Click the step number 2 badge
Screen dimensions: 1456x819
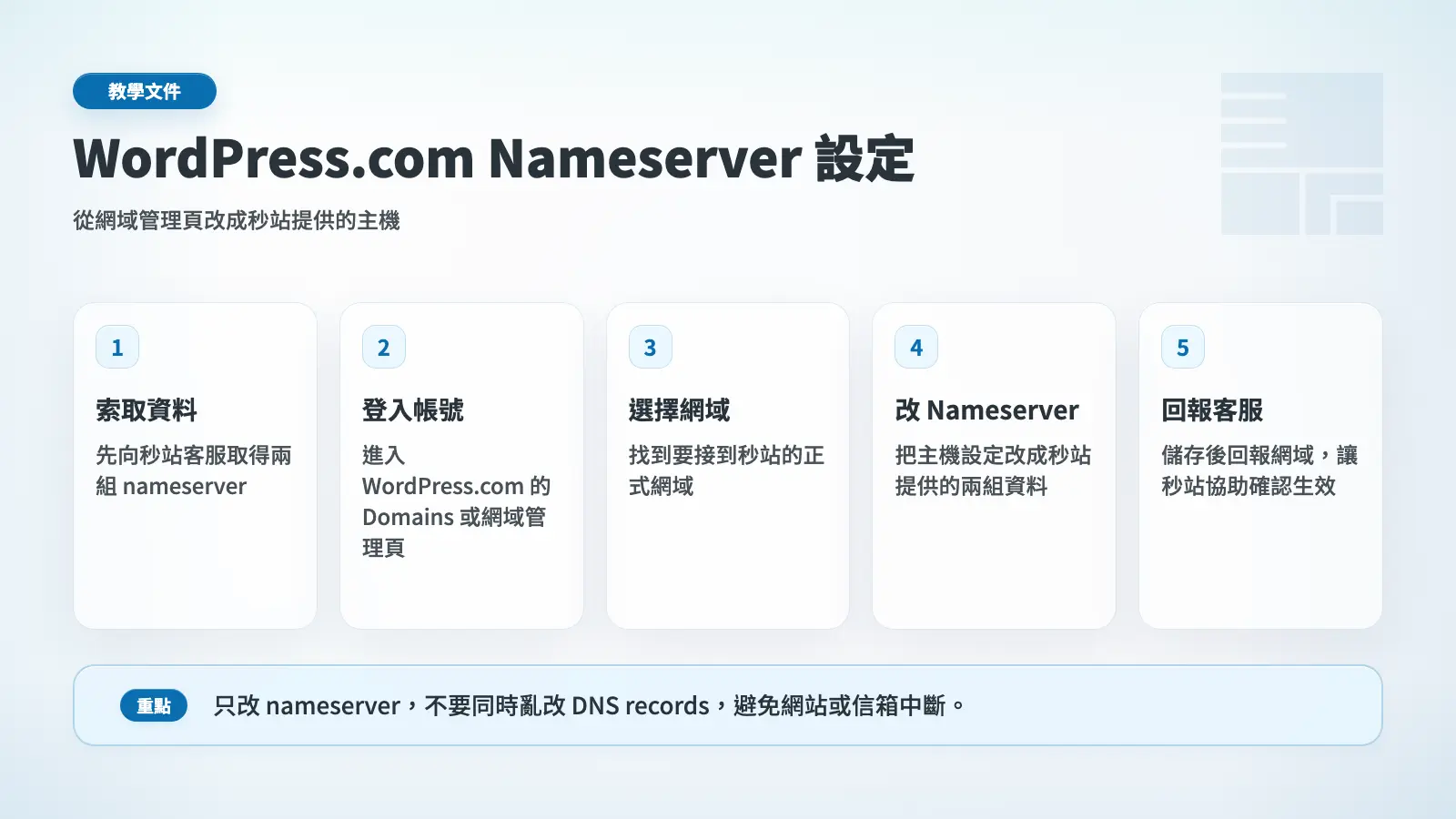click(x=384, y=347)
